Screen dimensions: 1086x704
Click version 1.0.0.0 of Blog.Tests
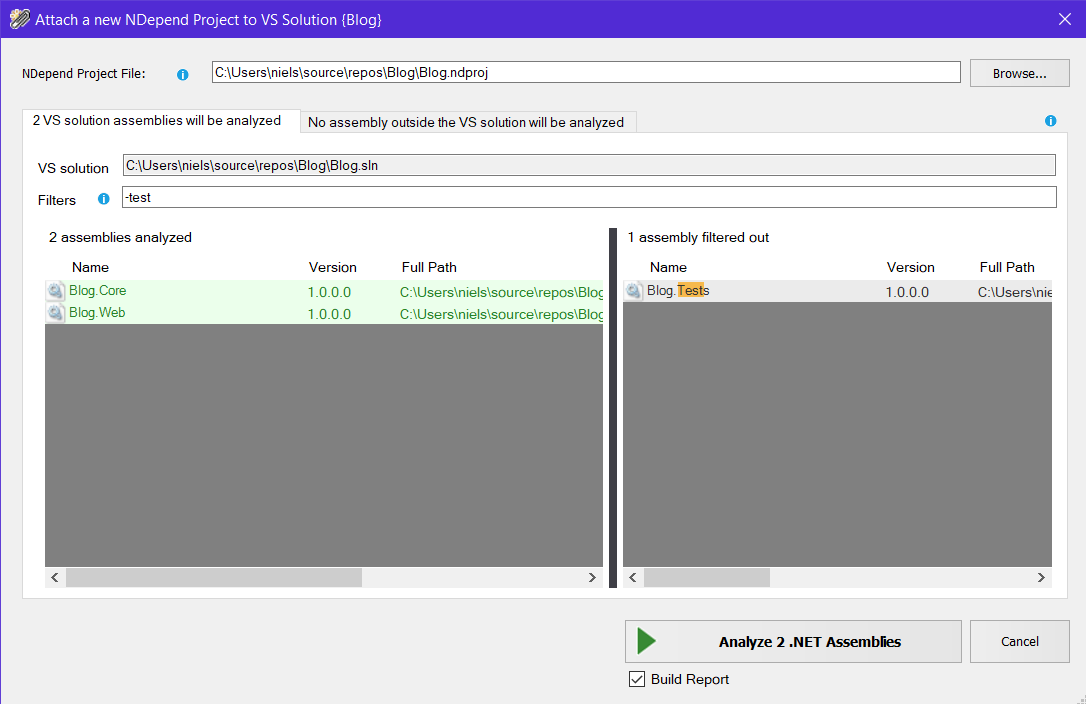(x=907, y=292)
